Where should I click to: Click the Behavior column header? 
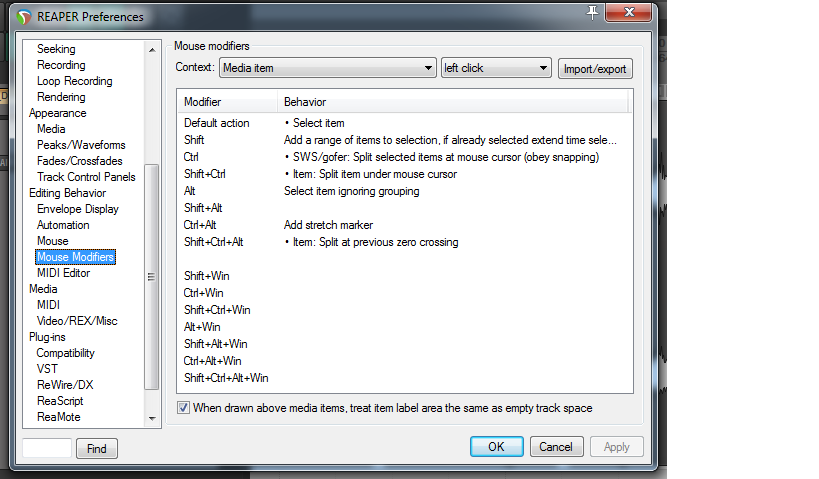[304, 102]
